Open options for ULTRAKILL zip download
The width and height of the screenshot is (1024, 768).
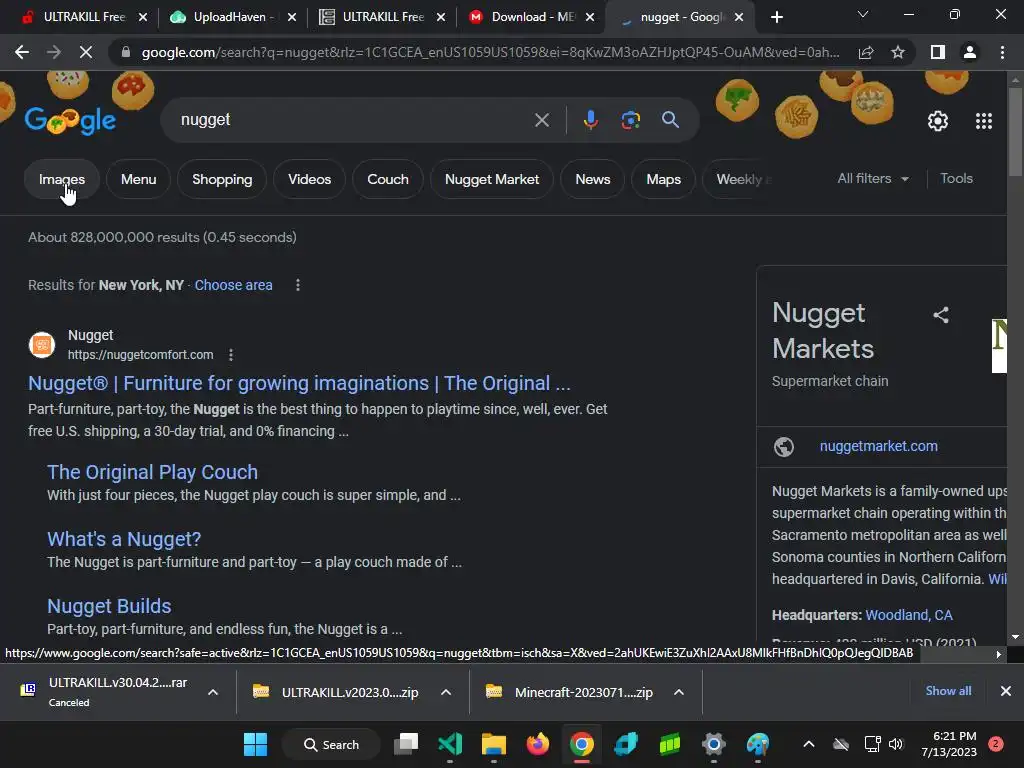446,692
